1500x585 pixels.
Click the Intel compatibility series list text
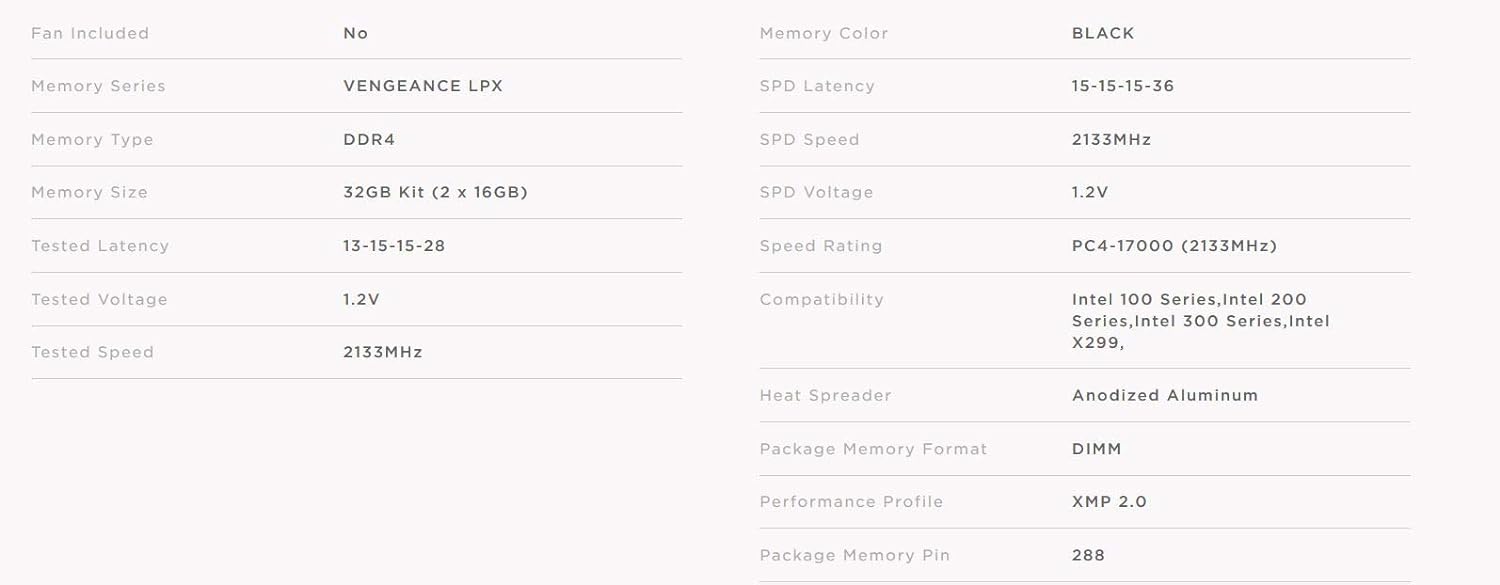point(1200,321)
